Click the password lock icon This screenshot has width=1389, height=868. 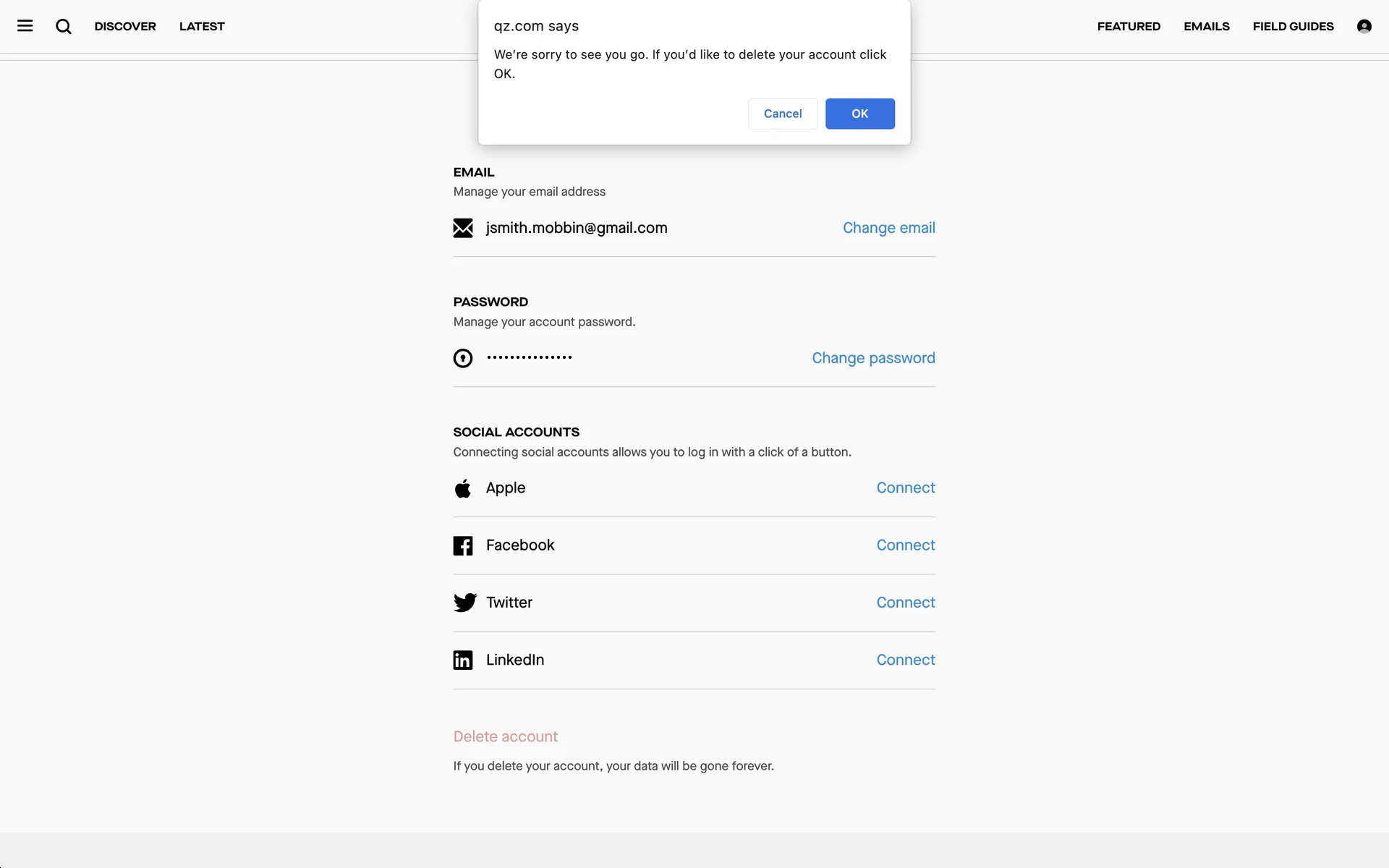463,358
